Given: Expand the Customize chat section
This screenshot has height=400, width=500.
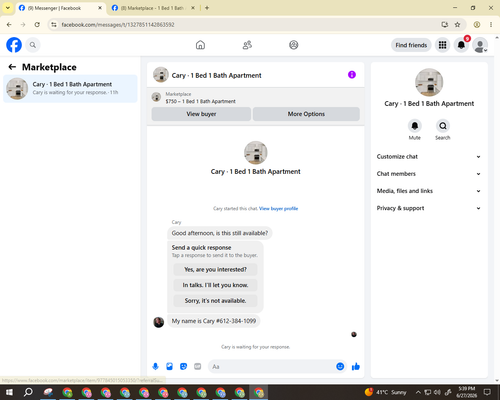Looking at the screenshot, I should click(x=429, y=157).
